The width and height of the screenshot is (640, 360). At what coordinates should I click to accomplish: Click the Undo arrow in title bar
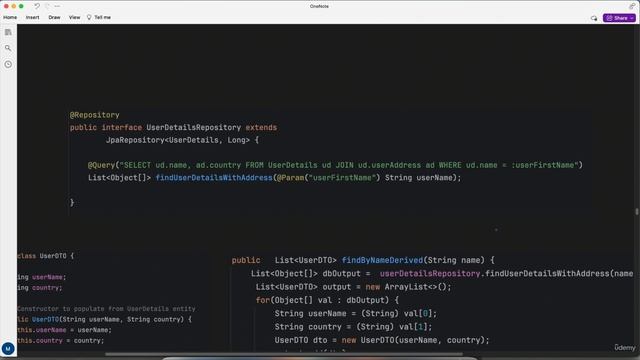tap(37, 6)
